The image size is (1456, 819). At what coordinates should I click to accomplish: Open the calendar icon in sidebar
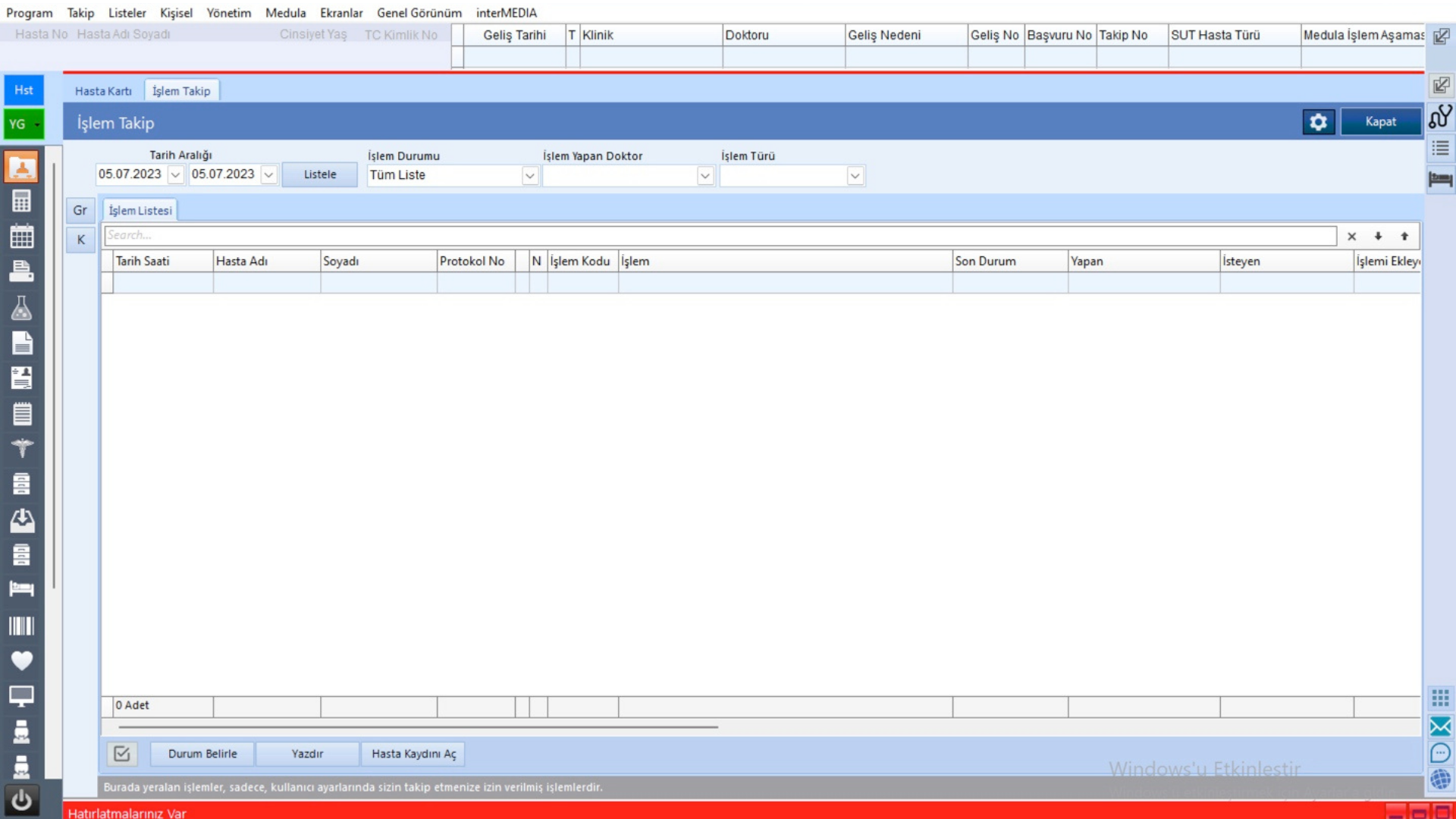(21, 237)
